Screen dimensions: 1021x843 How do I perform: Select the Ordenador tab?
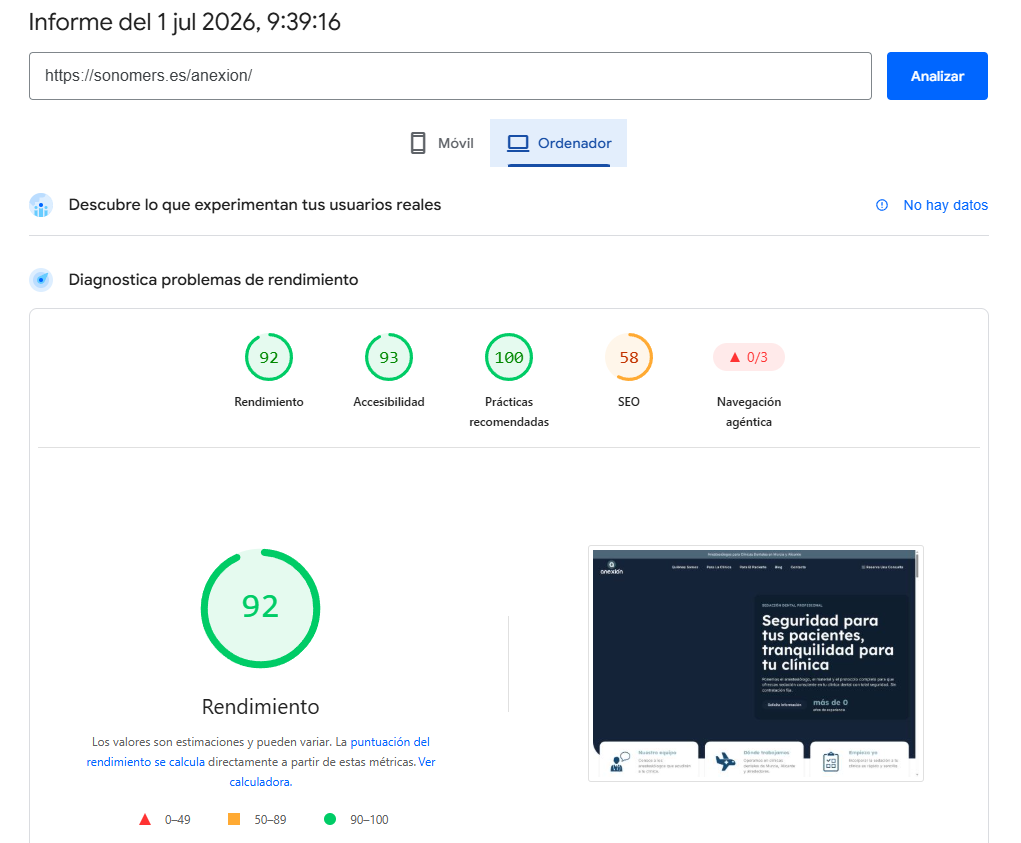[x=558, y=143]
